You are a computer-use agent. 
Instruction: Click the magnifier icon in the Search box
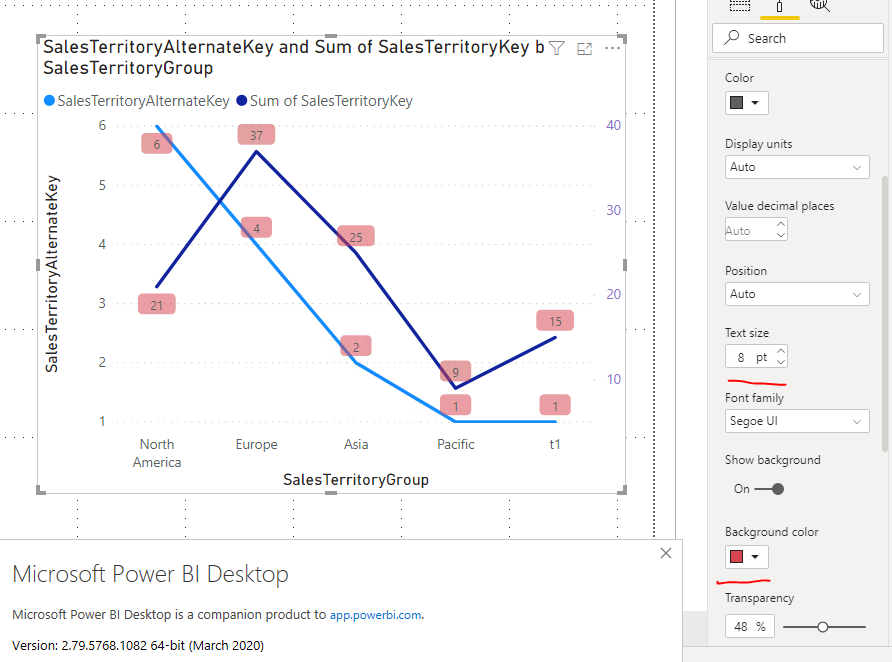tap(732, 38)
